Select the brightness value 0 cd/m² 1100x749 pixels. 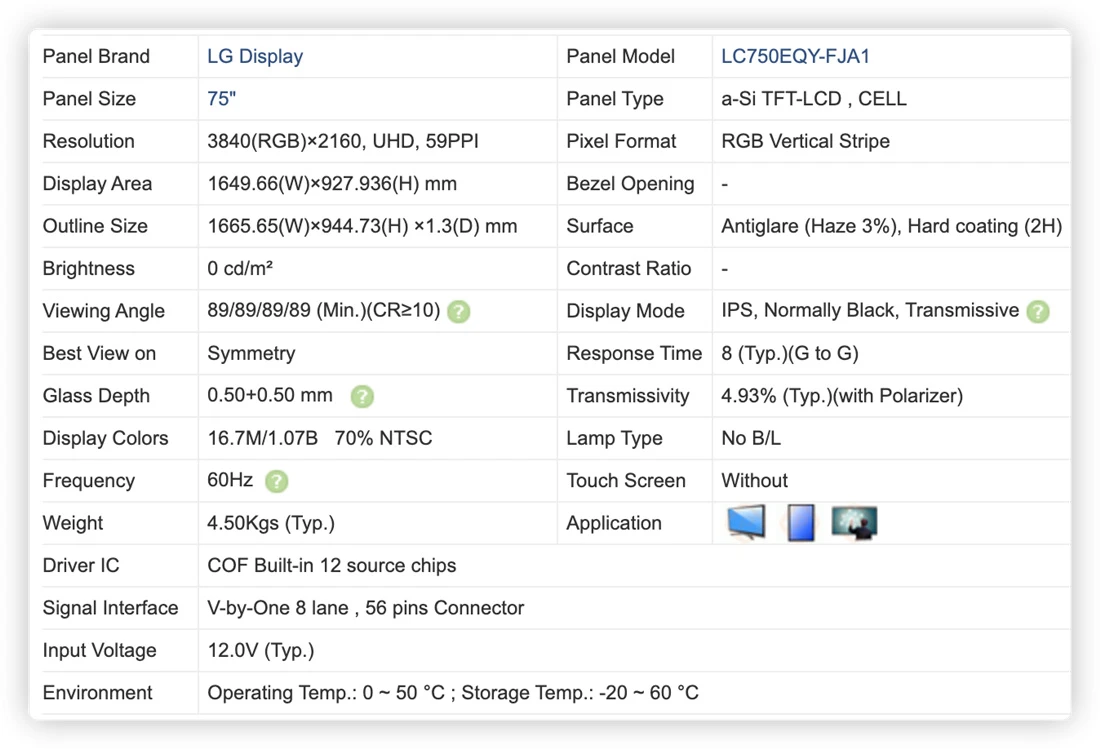tap(240, 269)
